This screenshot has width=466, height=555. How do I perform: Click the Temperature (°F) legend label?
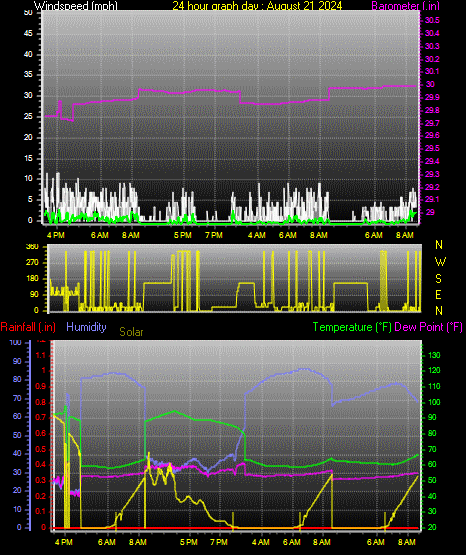352,327
